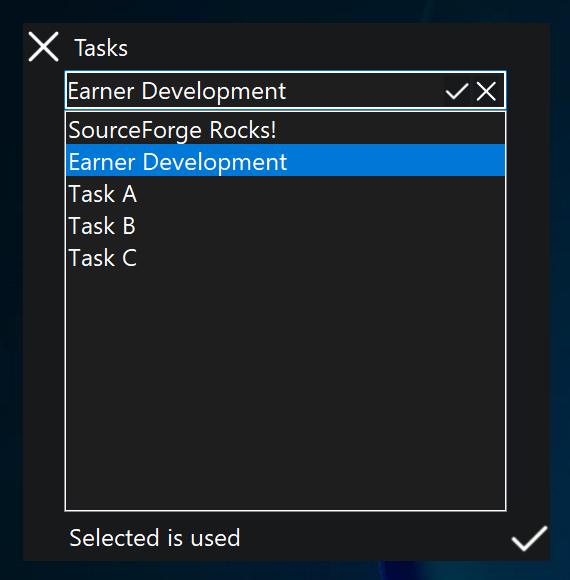
Task: Select the highlighted Earner Development list entry
Action: (x=285, y=161)
